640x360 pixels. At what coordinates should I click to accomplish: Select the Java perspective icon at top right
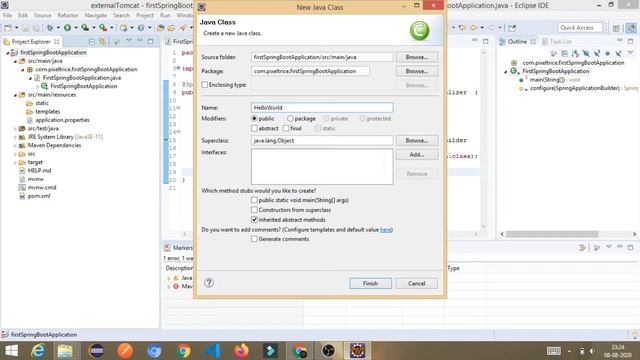pyautogui.click(x=631, y=28)
